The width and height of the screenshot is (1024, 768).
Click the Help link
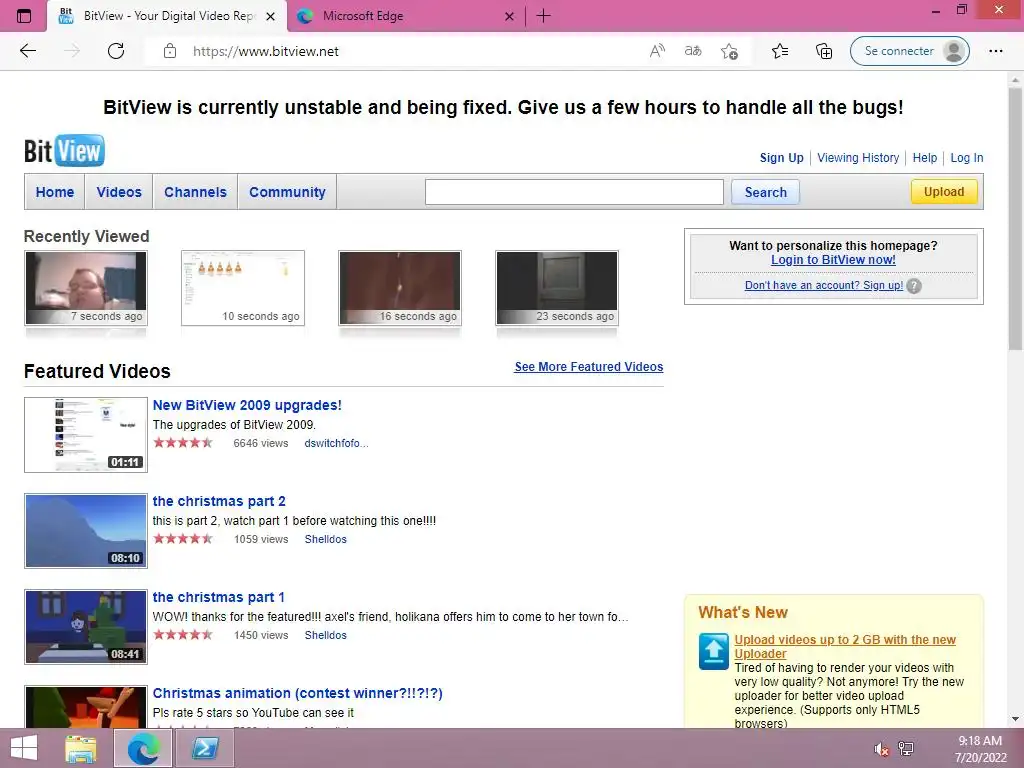point(925,157)
